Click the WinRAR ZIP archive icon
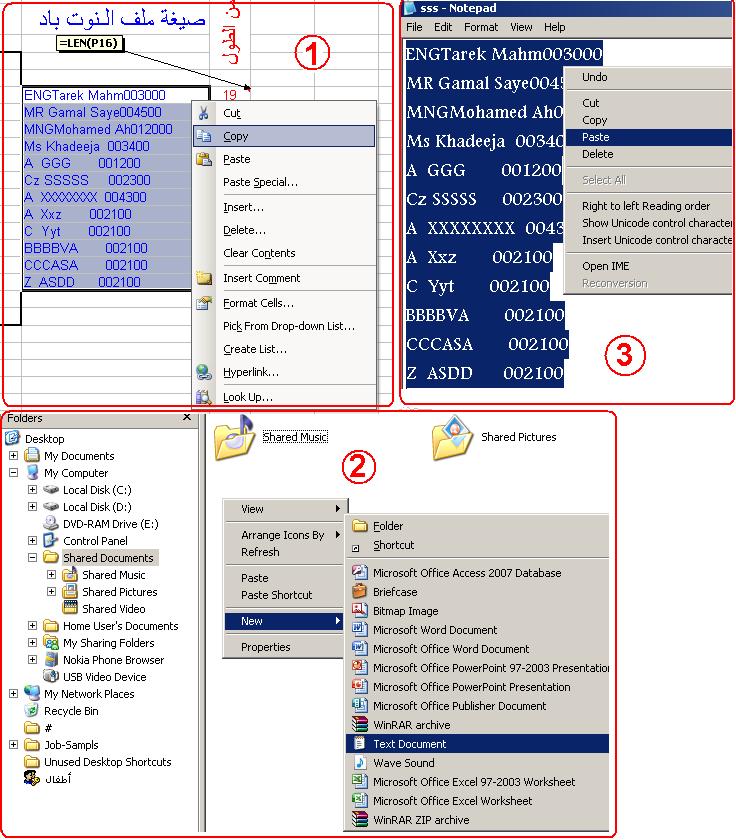The image size is (736, 840). pos(360,819)
